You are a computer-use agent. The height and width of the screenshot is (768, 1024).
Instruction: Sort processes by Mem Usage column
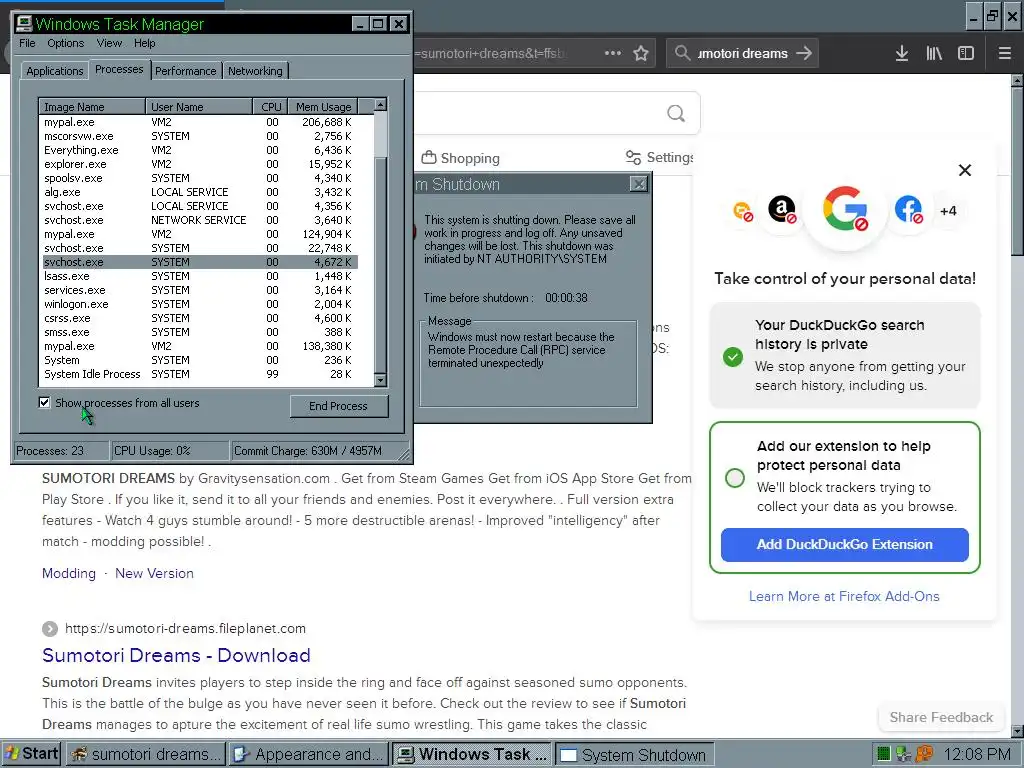coord(323,106)
